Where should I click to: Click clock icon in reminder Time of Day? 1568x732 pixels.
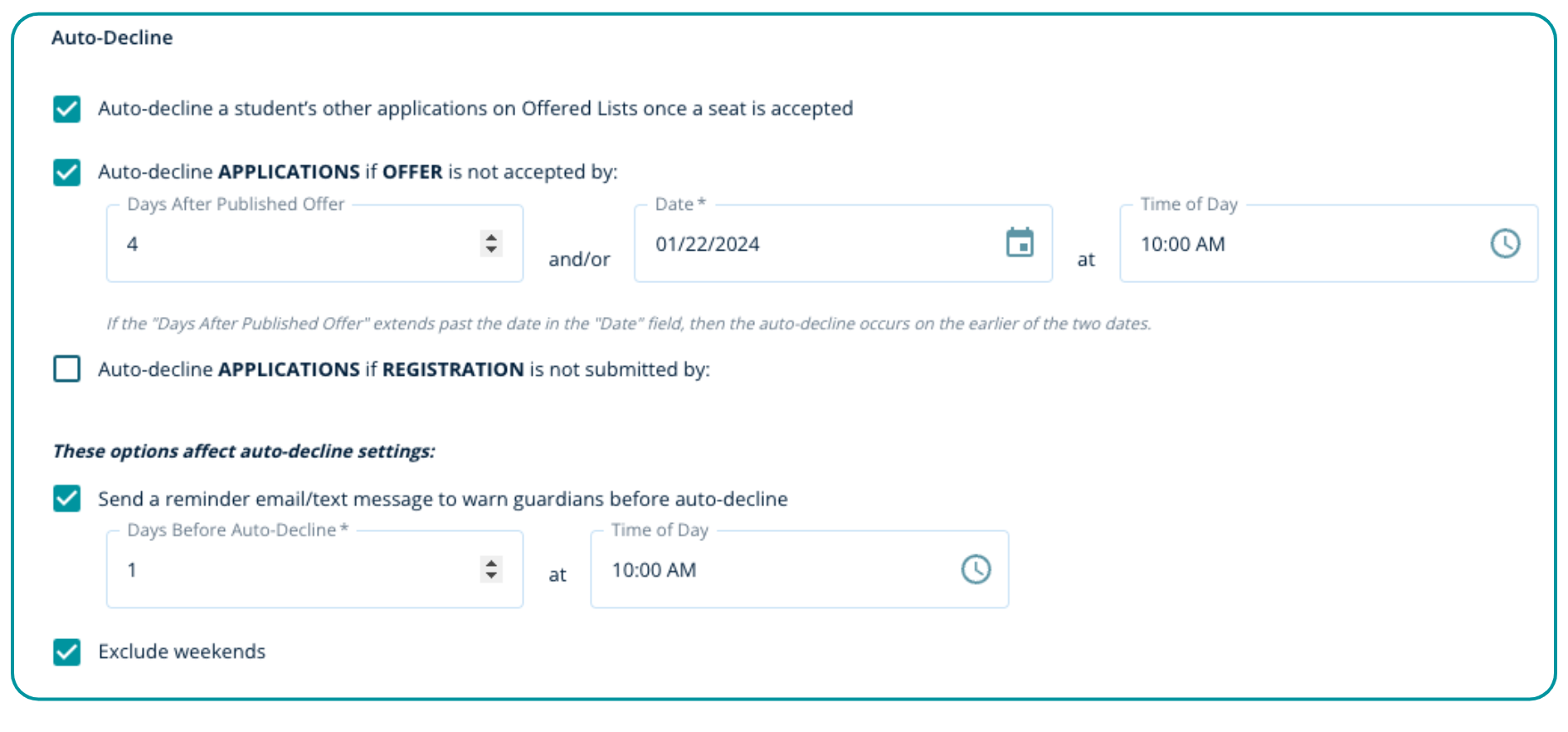click(976, 569)
